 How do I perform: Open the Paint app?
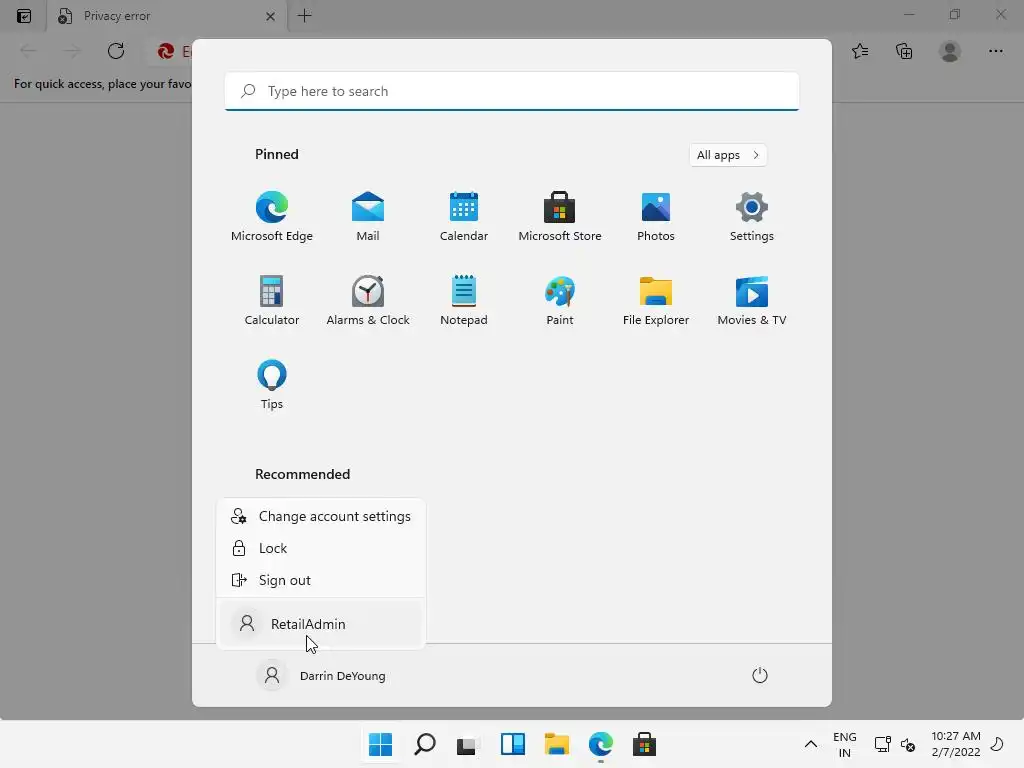point(560,300)
